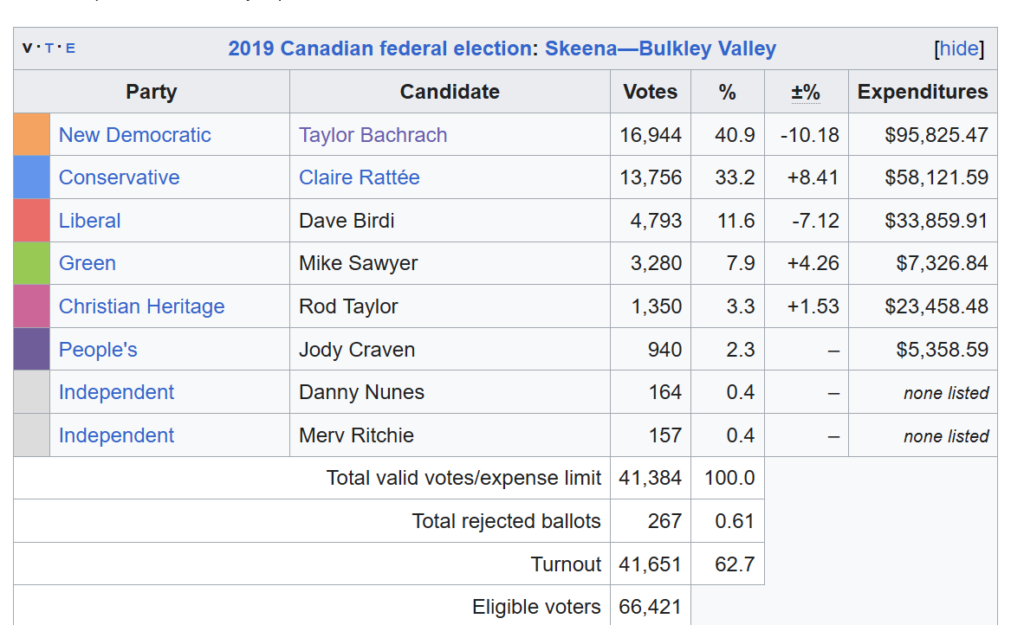Click the Green party color swatch
This screenshot has width=1024, height=625.
click(32, 264)
